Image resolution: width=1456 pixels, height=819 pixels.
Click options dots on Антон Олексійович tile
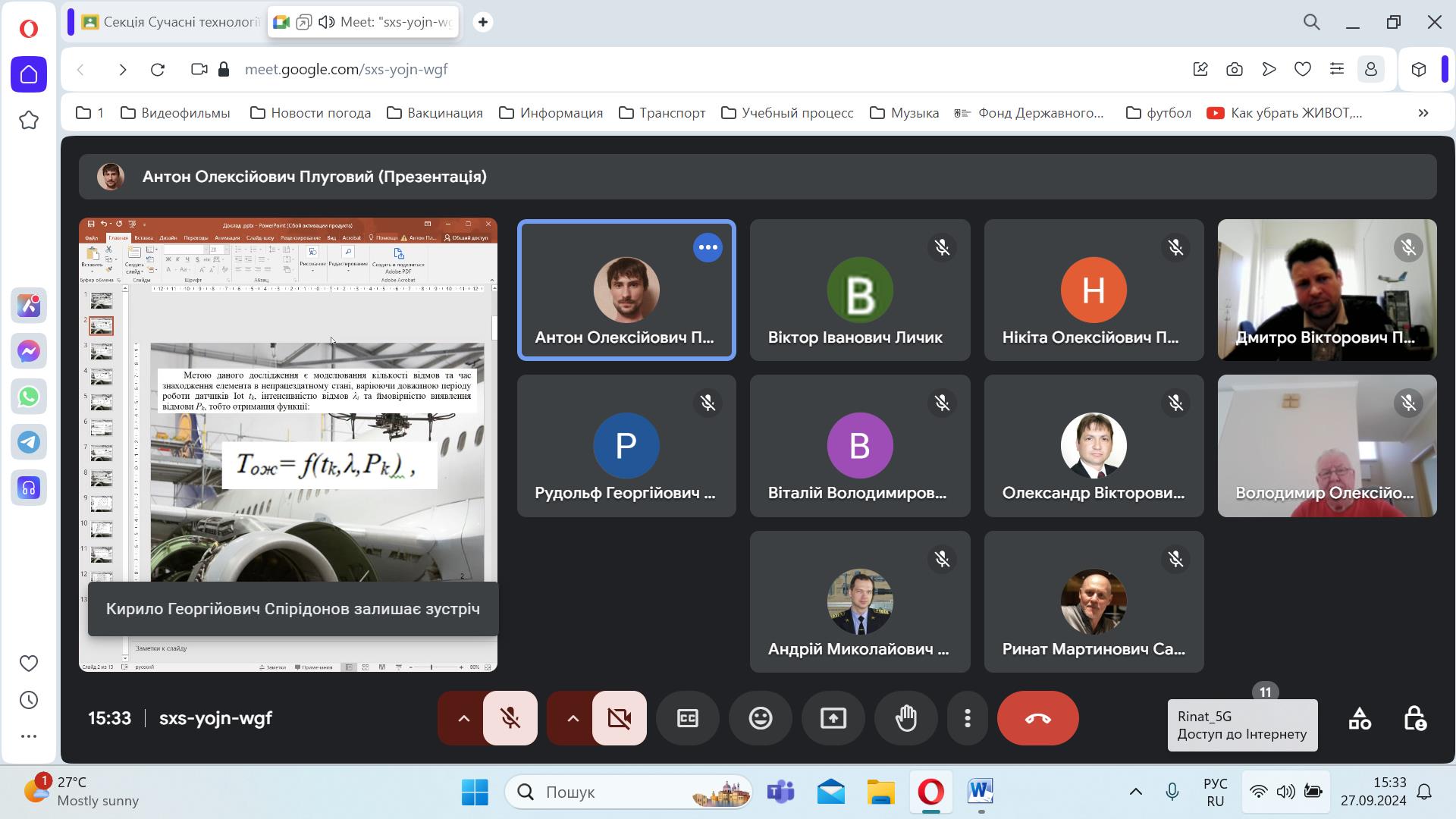(x=708, y=247)
